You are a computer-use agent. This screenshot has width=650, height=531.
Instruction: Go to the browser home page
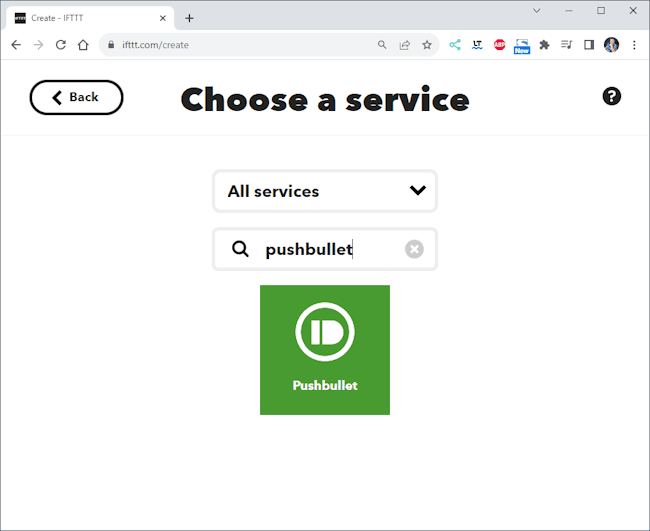point(83,45)
